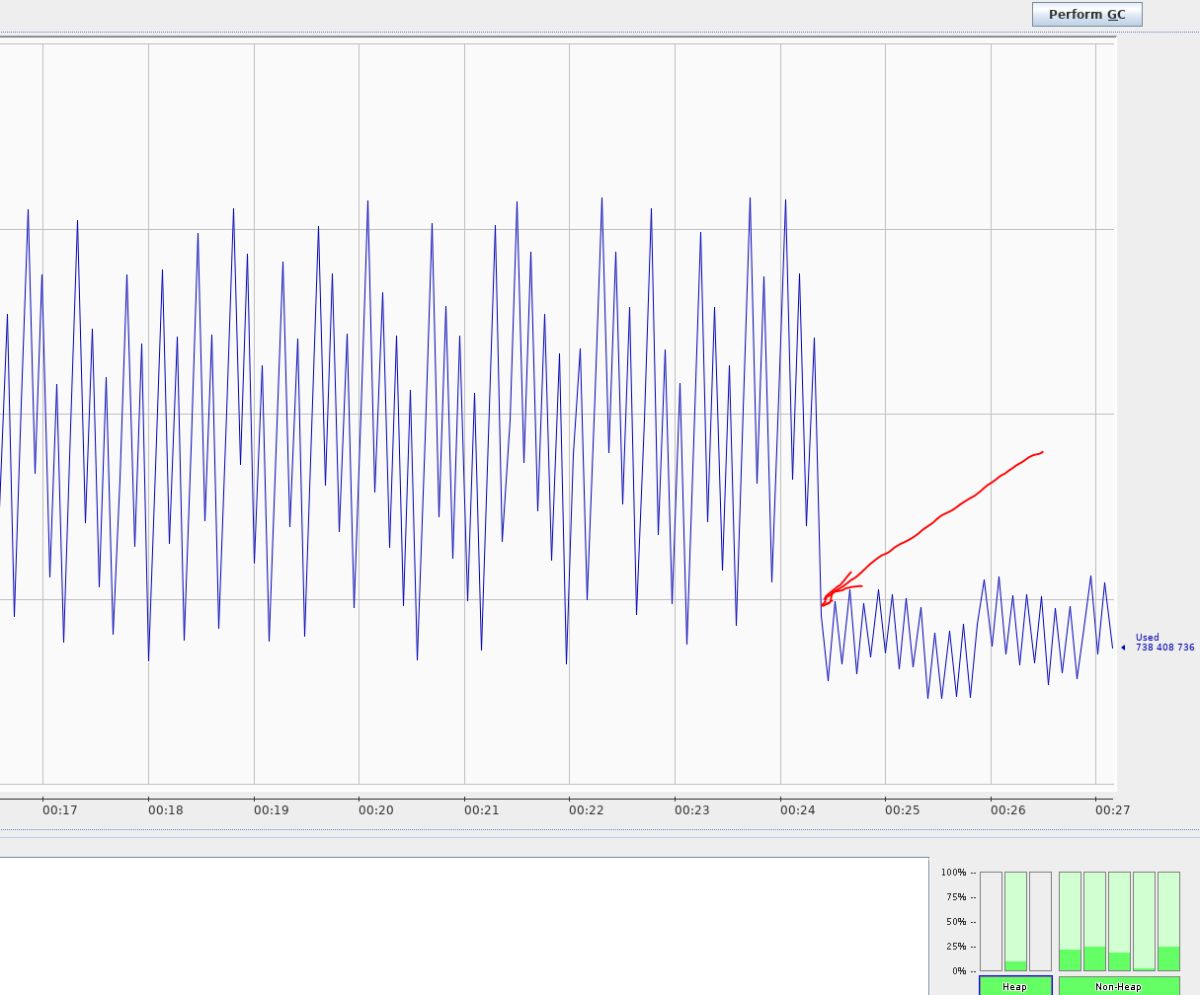1200x995 pixels.
Task: Click the 00:22 time axis label
Action: 586,810
